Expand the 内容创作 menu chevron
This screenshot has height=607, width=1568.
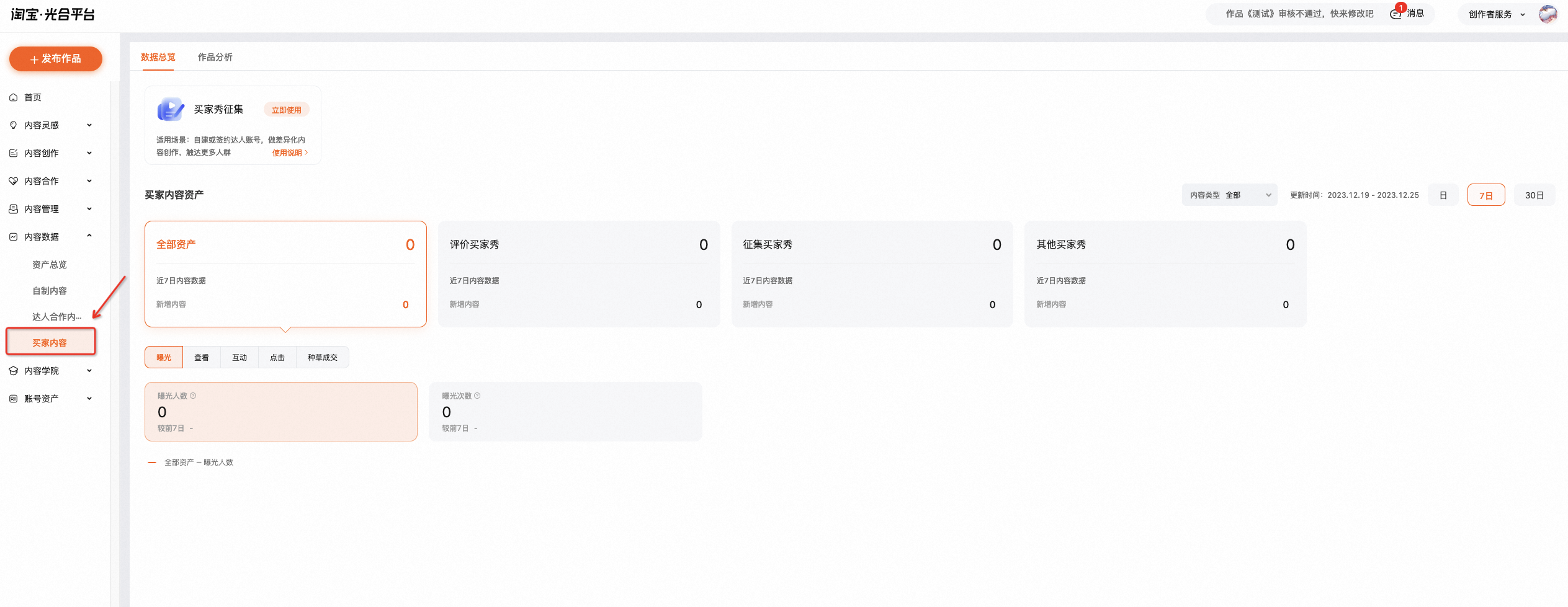click(x=89, y=153)
